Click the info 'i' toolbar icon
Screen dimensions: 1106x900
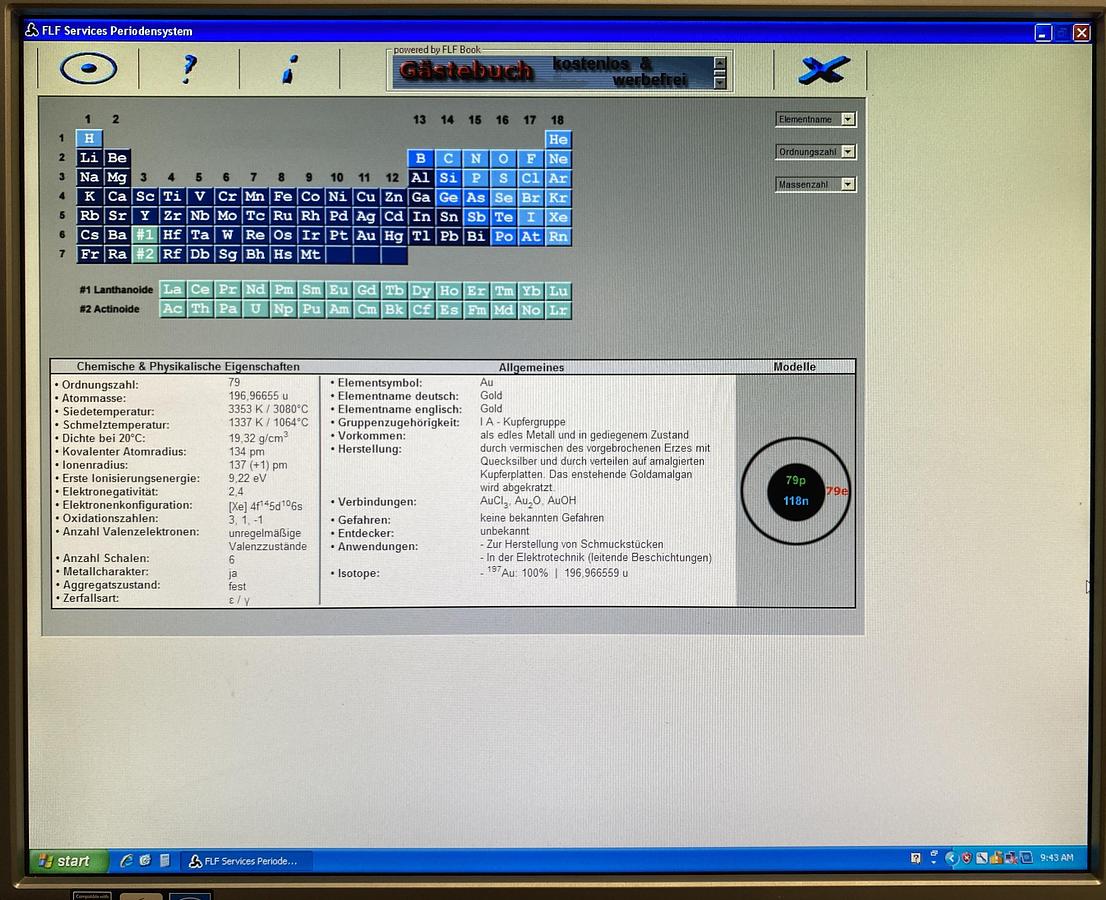(x=289, y=69)
